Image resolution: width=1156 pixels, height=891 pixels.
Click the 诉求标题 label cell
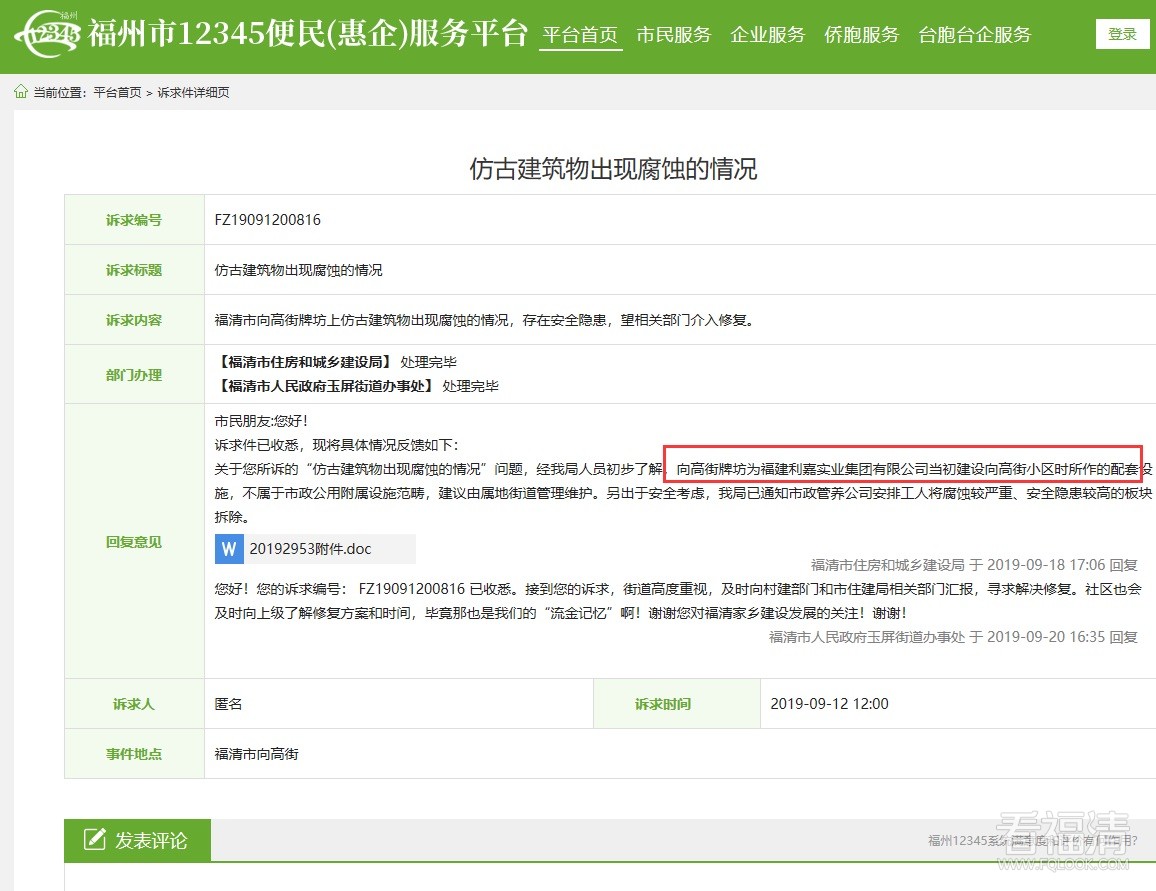(x=134, y=270)
